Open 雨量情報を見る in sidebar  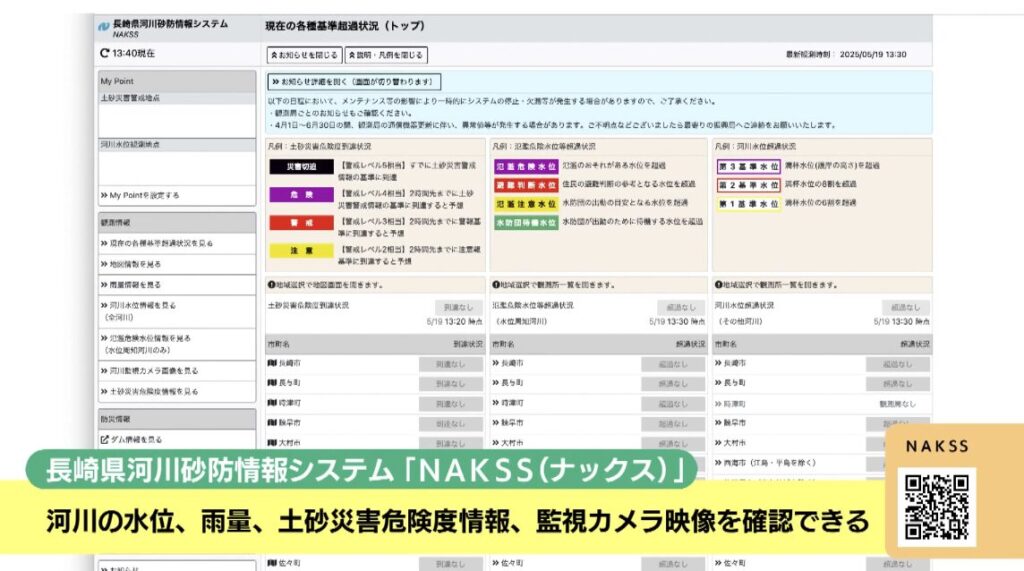[x=131, y=285]
